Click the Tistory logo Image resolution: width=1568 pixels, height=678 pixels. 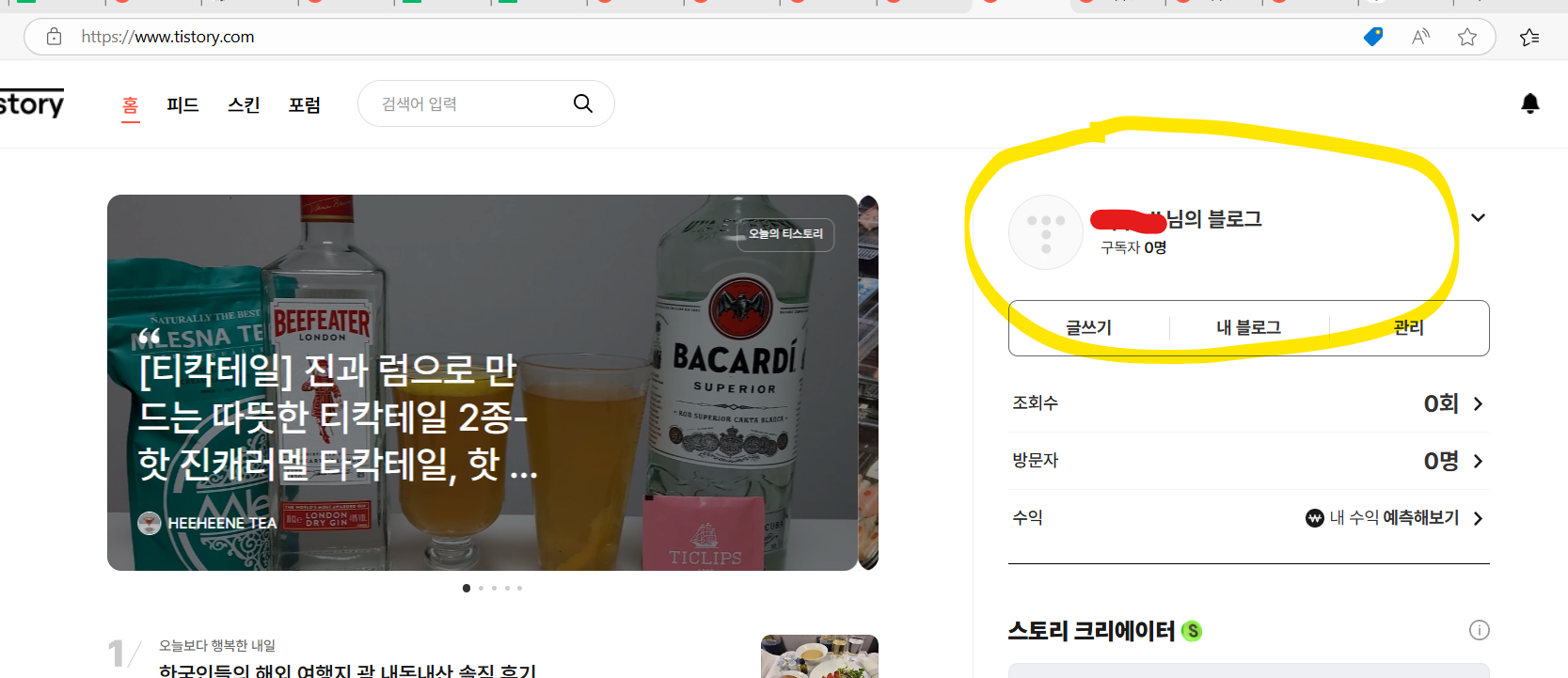point(31,103)
